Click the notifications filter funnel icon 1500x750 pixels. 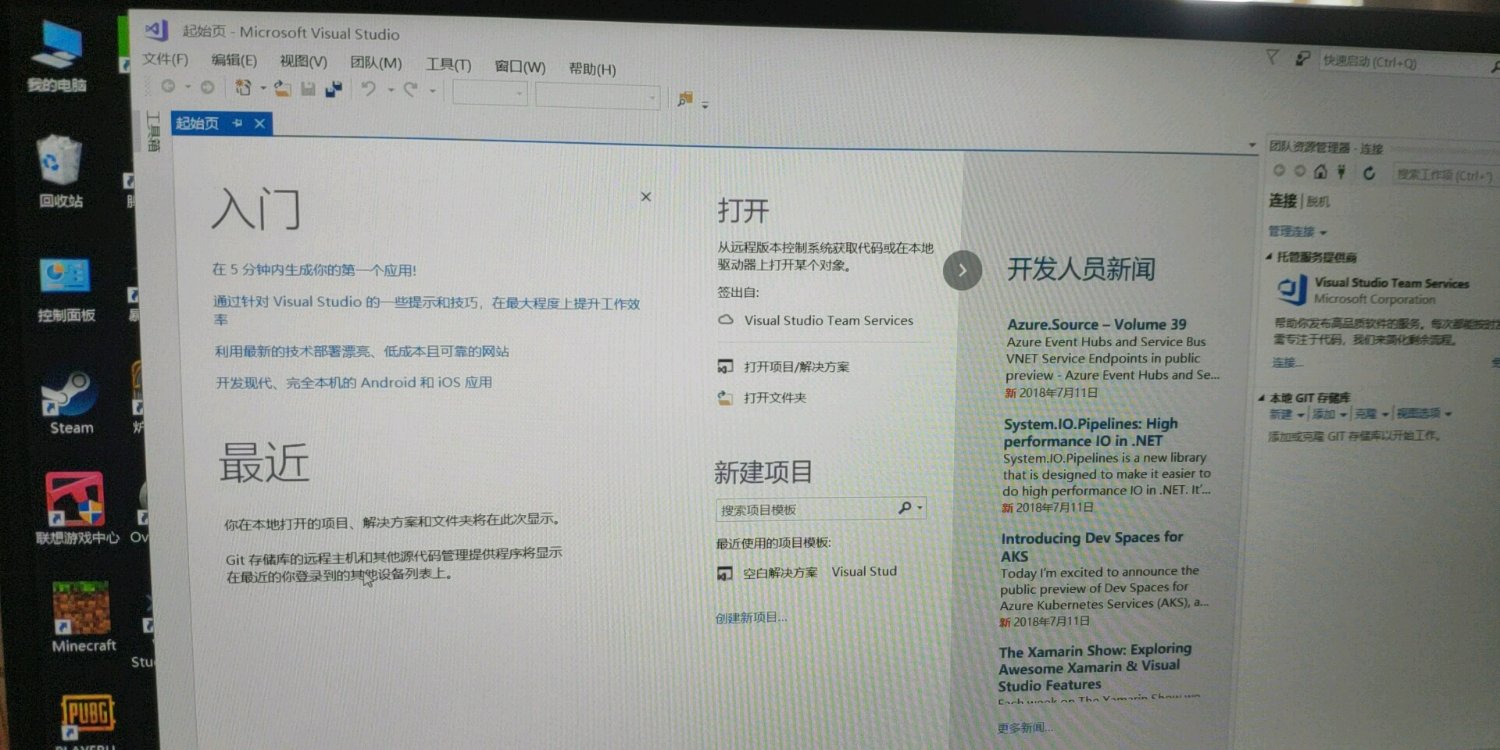(x=1272, y=58)
